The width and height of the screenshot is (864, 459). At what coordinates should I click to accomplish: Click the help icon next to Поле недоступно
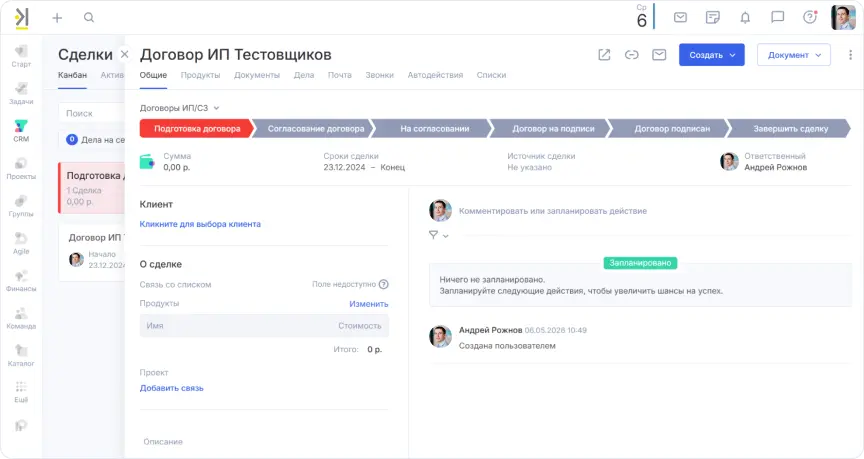coord(384,284)
